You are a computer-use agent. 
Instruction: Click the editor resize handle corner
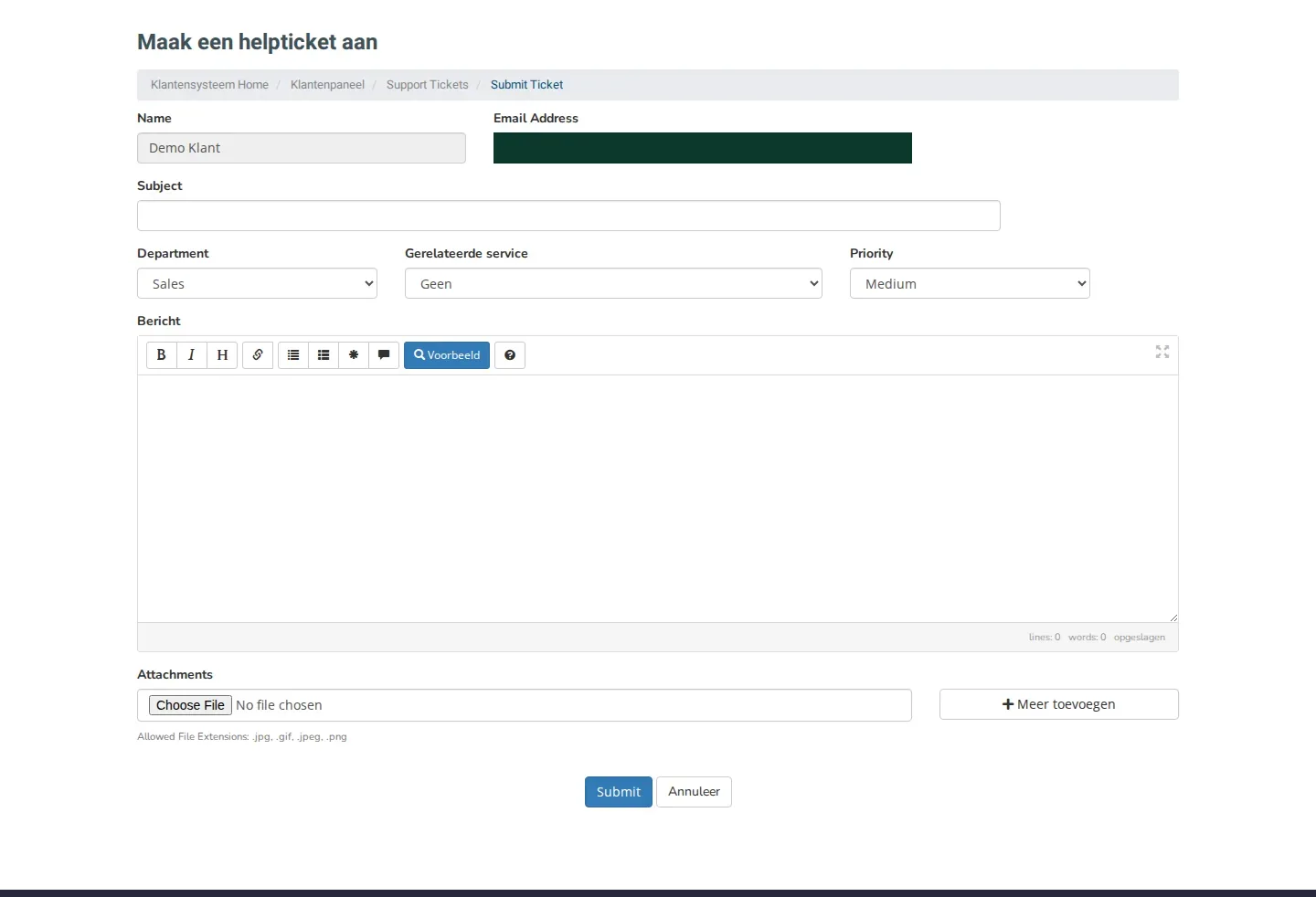[1173, 617]
